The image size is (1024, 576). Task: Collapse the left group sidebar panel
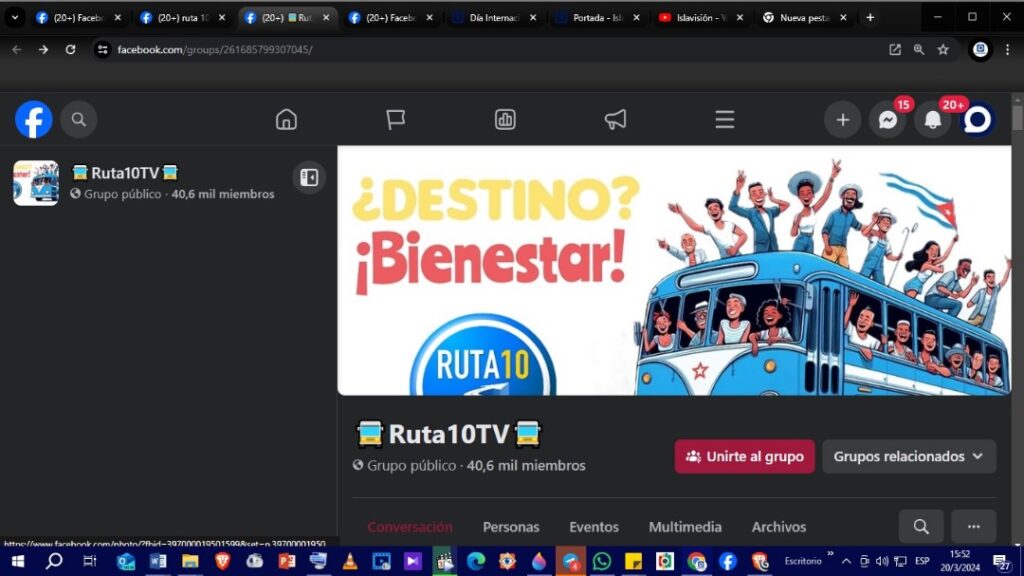[x=309, y=177]
